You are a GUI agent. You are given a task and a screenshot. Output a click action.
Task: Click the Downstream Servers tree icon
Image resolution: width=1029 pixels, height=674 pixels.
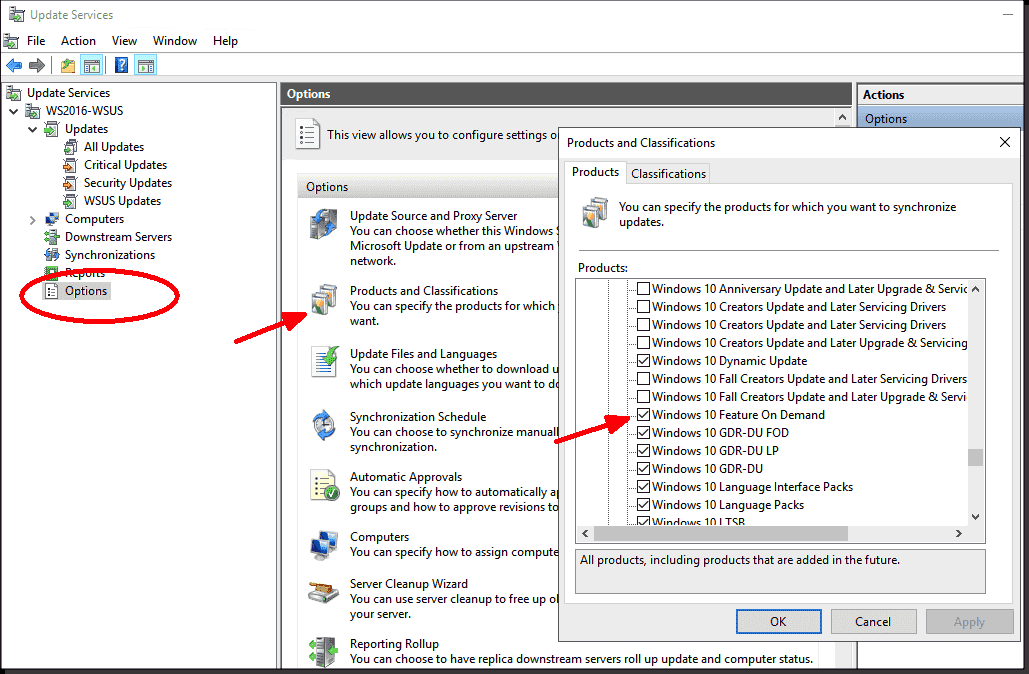(x=51, y=237)
